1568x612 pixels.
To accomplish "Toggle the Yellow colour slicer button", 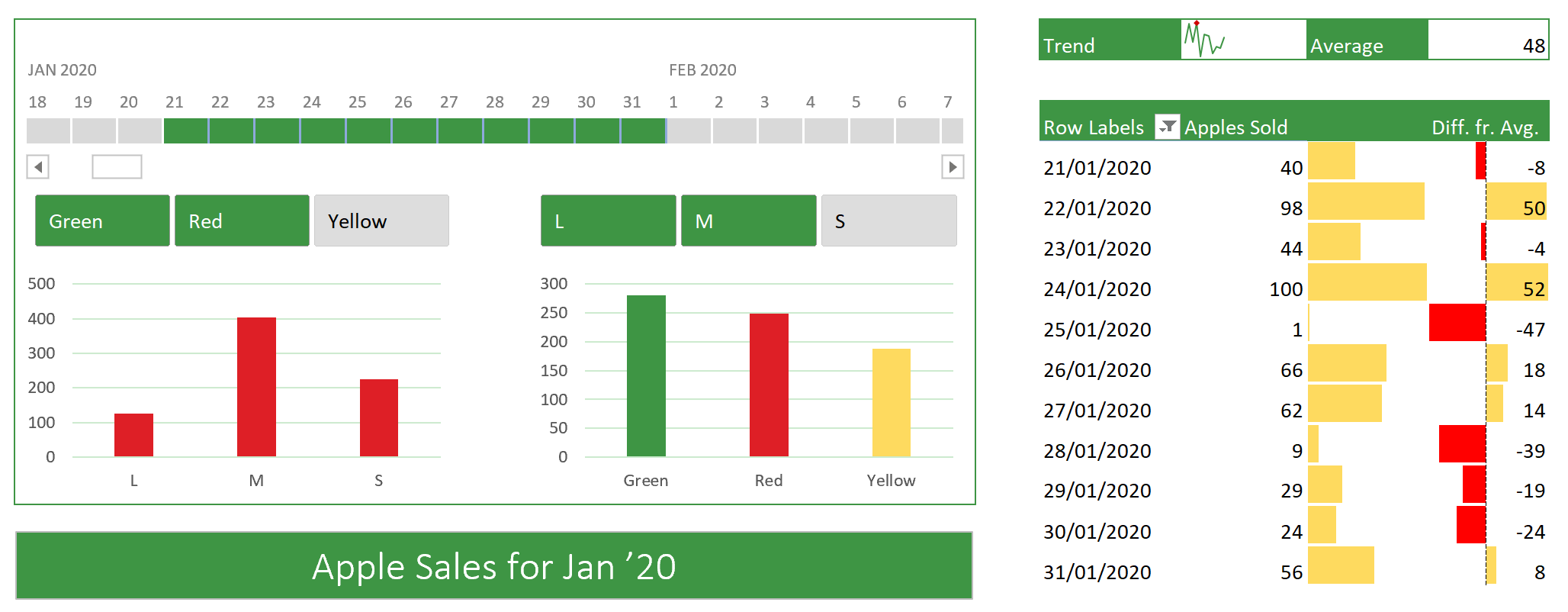I will (x=381, y=221).
